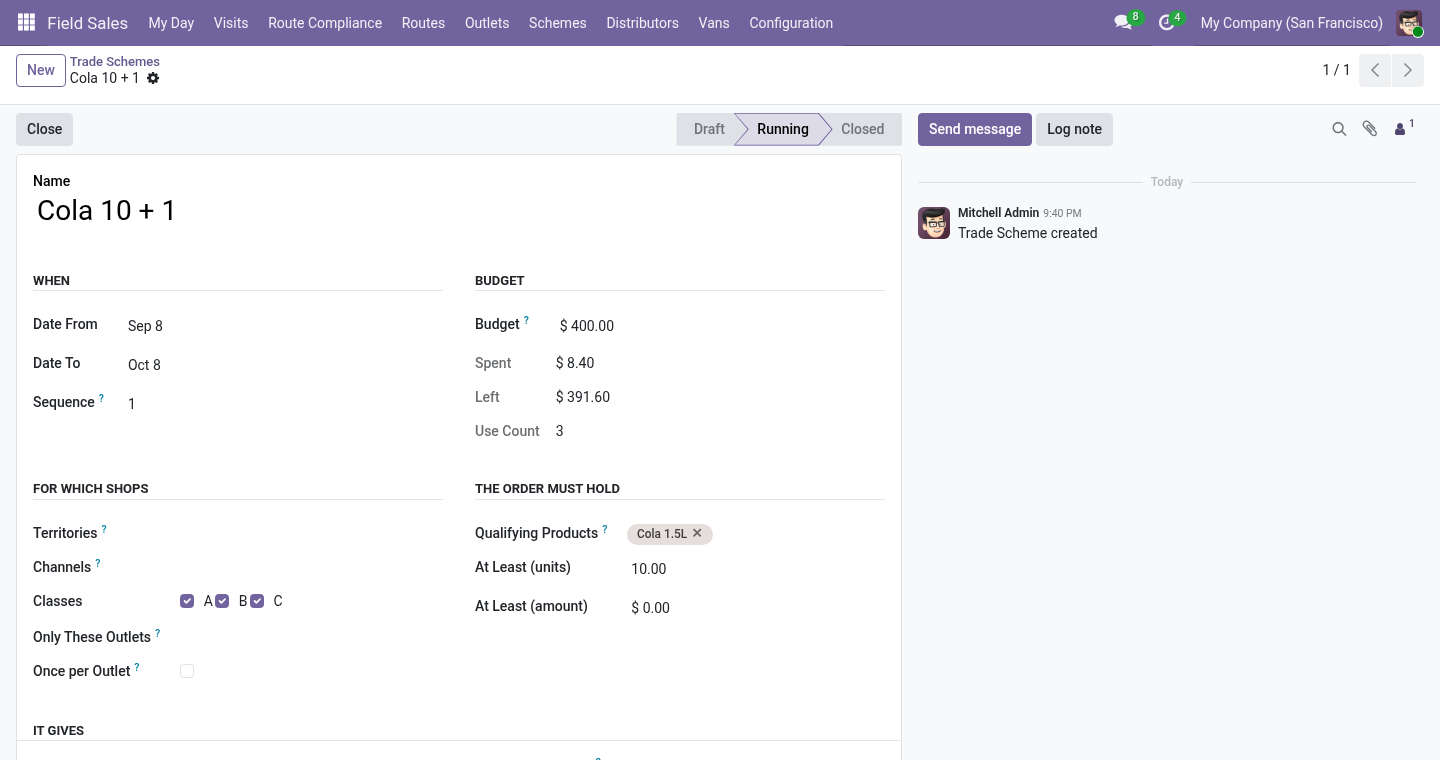Image resolution: width=1440 pixels, height=760 pixels.
Task: Open the Outlets menu
Action: pyautogui.click(x=487, y=23)
